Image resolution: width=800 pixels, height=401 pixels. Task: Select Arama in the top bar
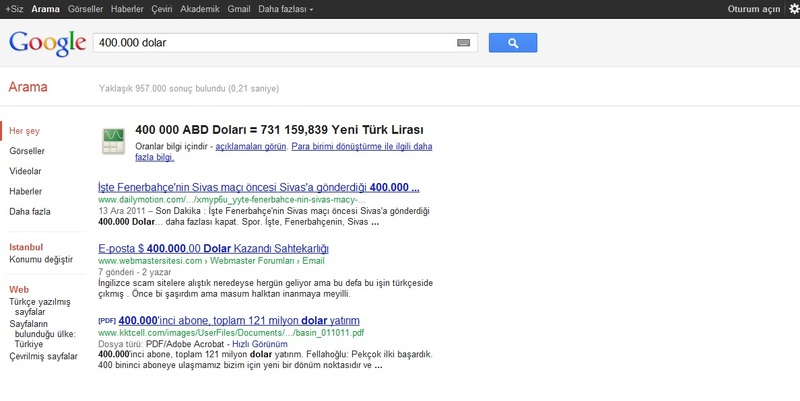click(45, 9)
